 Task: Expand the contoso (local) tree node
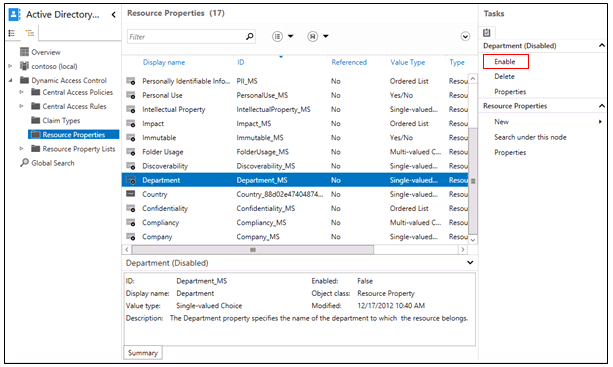[11, 66]
